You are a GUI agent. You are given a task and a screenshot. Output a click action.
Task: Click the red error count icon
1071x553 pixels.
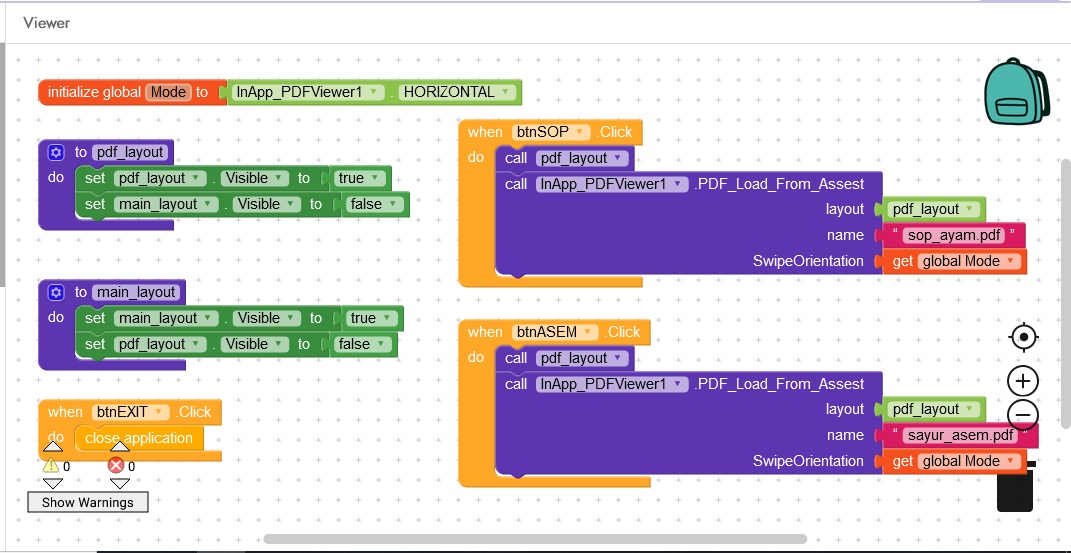116,465
